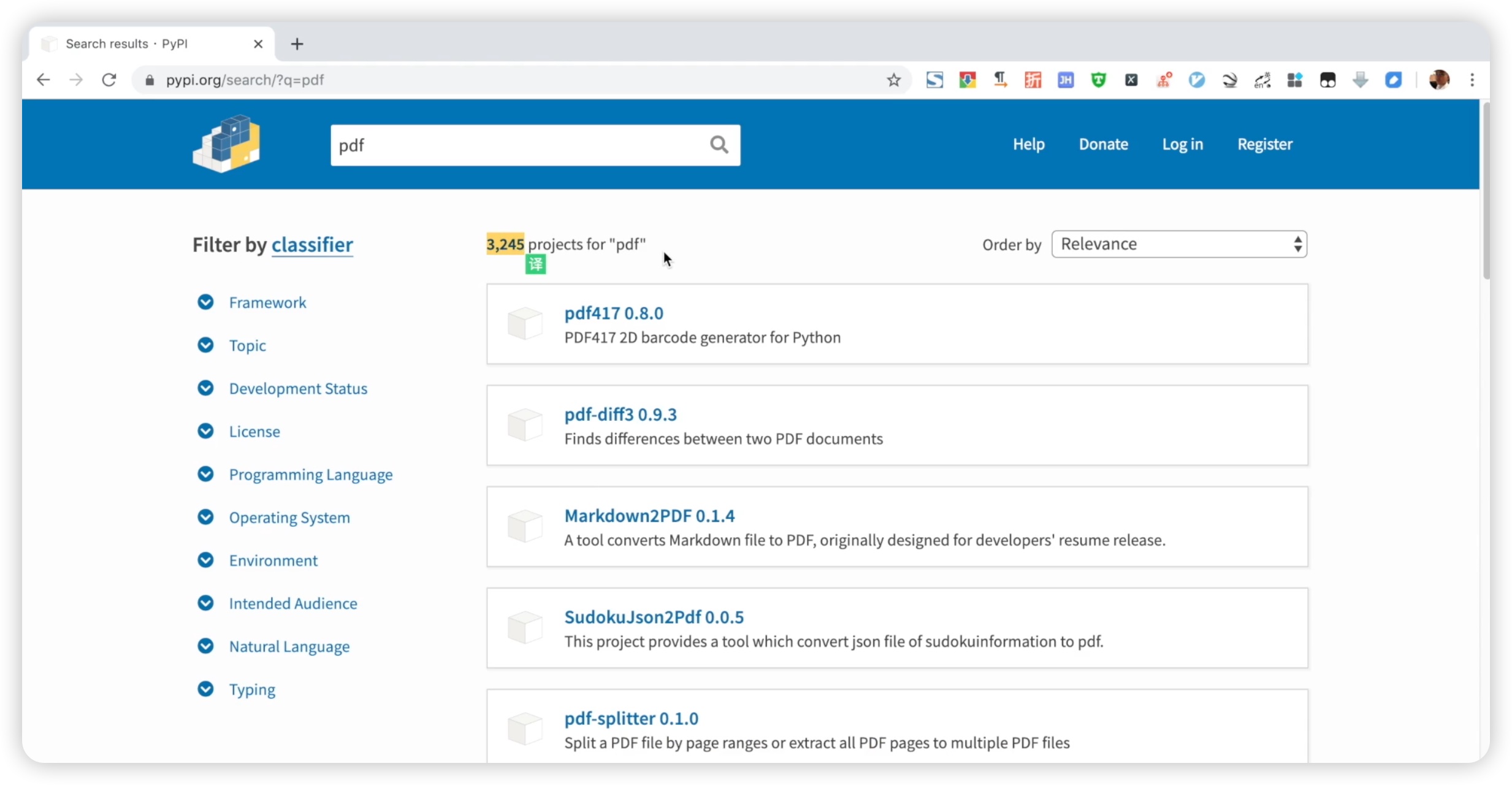The width and height of the screenshot is (1512, 785).
Task: Click the Tampermonkey extension icon
Action: [x=1327, y=80]
